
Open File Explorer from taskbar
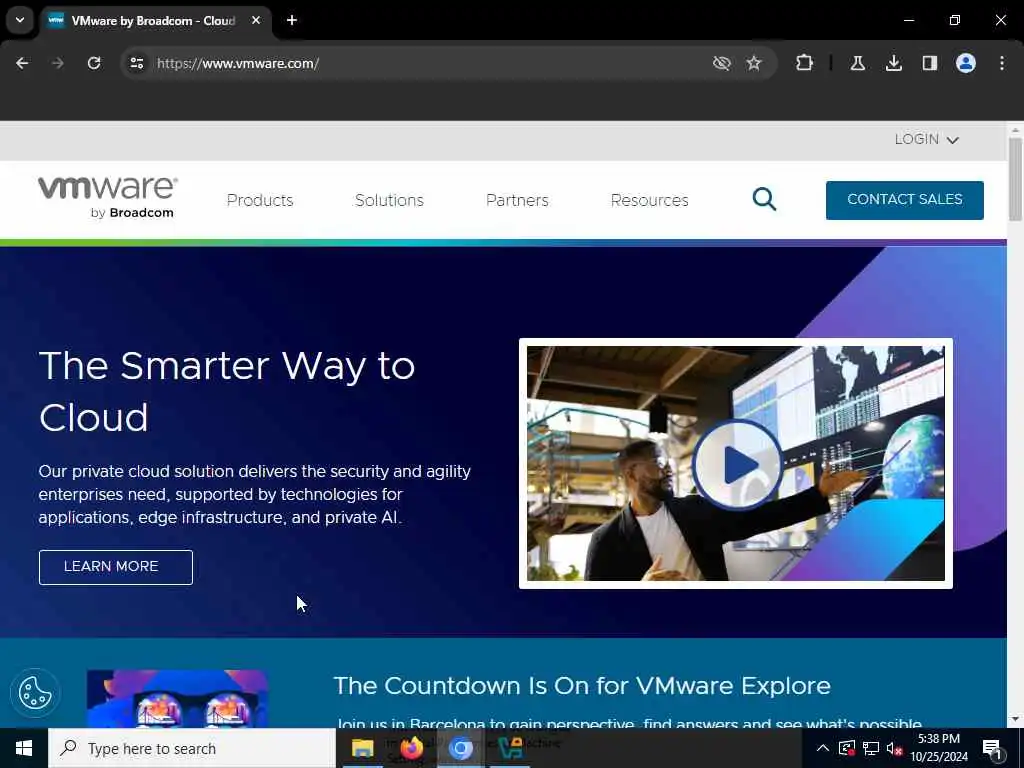[362, 748]
